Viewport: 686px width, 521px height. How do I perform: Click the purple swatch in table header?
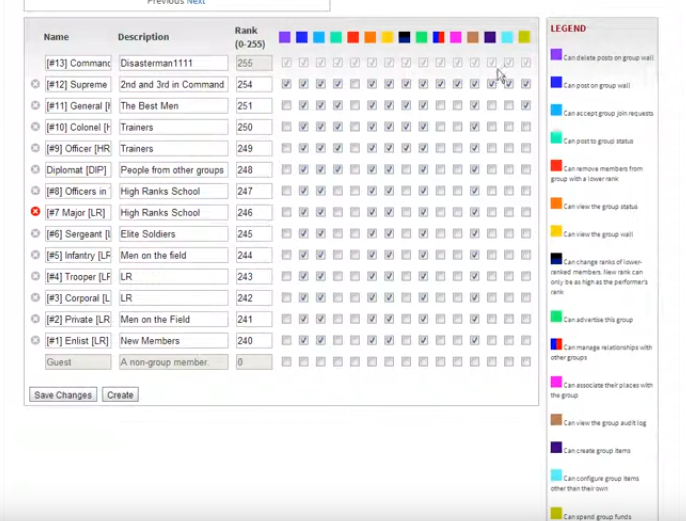point(285,37)
